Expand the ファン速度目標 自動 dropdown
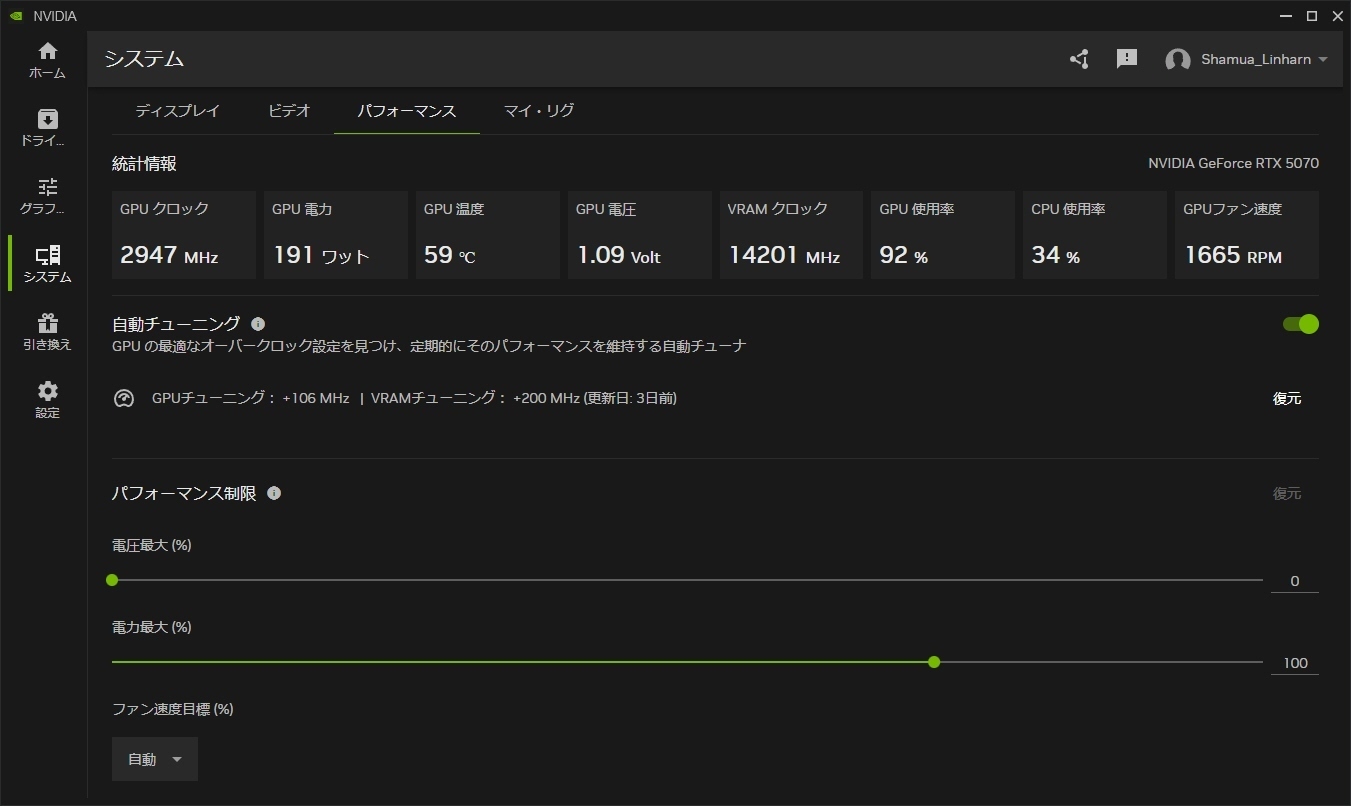Image resolution: width=1351 pixels, height=806 pixels. pyautogui.click(x=155, y=759)
